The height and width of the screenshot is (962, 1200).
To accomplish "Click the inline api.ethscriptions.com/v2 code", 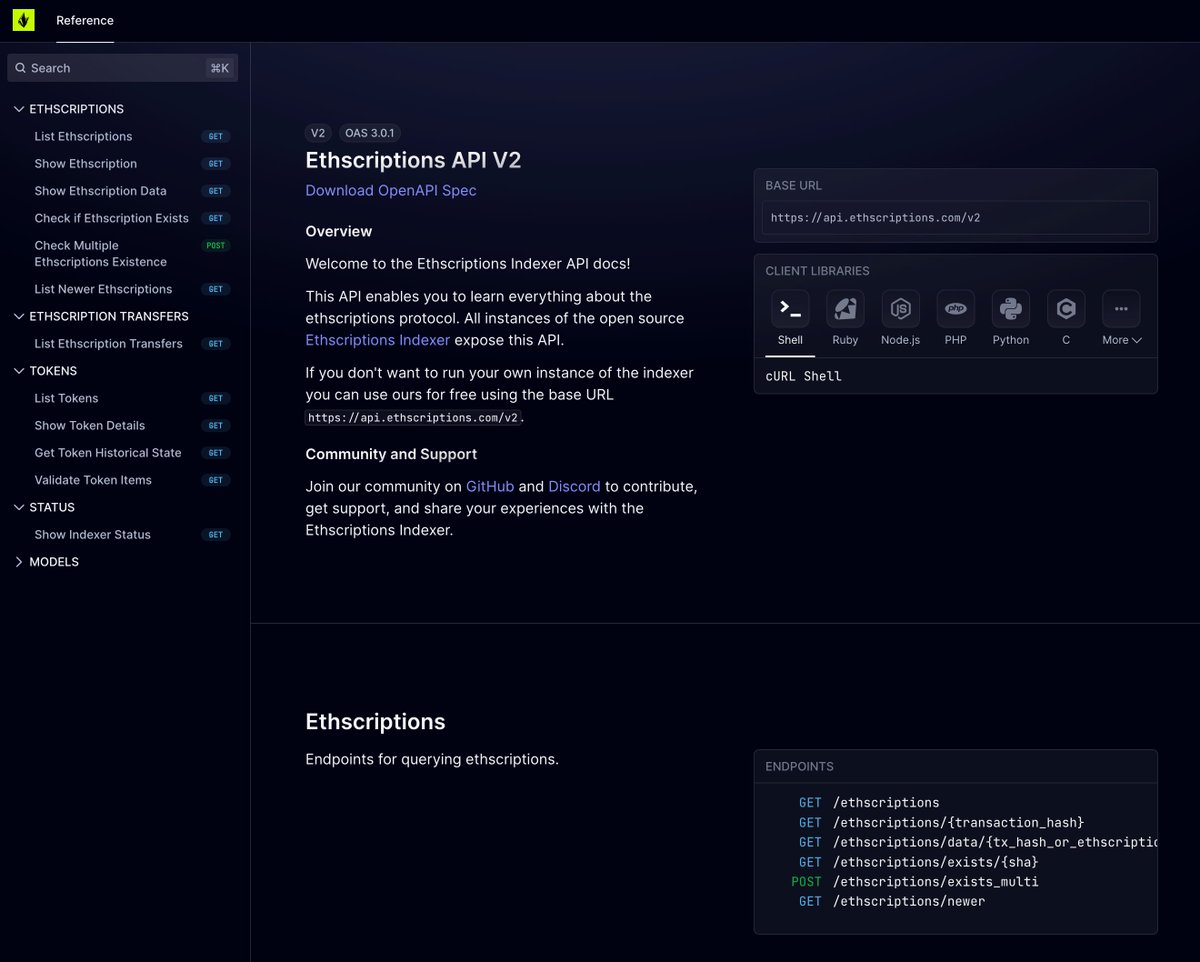I will click(x=413, y=417).
